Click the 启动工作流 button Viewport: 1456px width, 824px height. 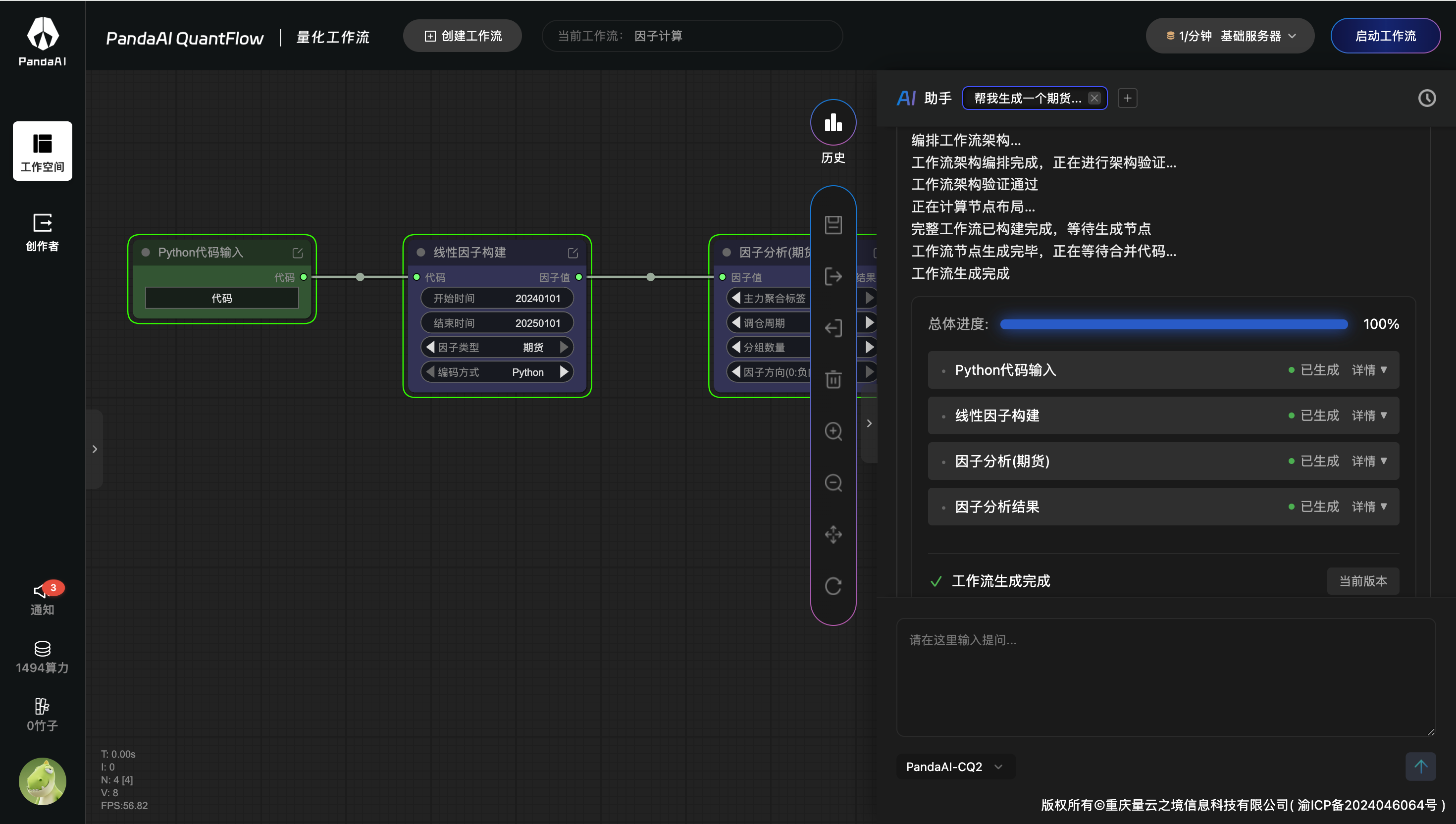coord(1385,36)
